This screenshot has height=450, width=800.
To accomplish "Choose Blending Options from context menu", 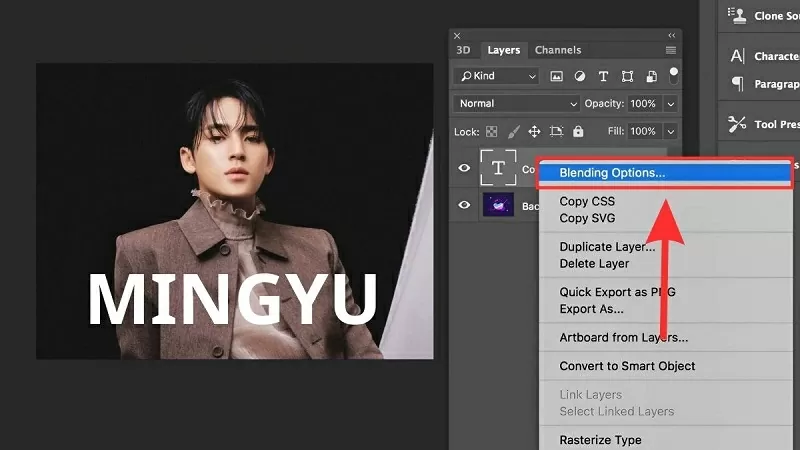I will pyautogui.click(x=612, y=172).
